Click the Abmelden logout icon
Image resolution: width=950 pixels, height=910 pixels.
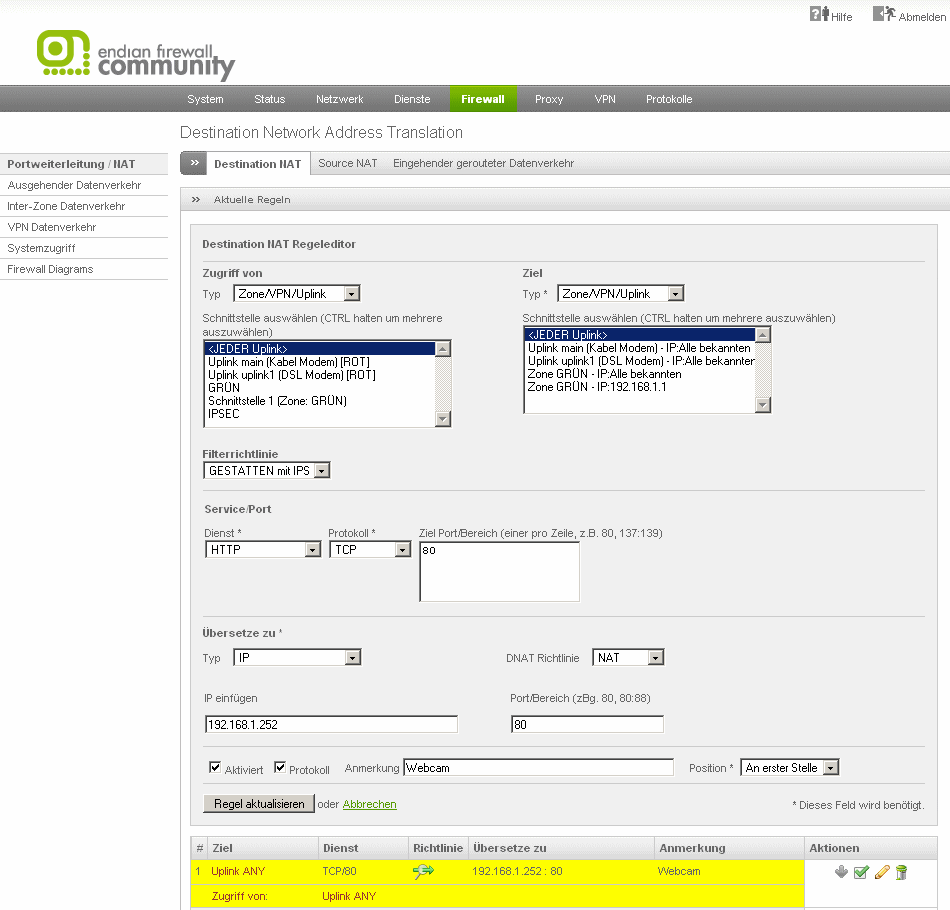(884, 15)
